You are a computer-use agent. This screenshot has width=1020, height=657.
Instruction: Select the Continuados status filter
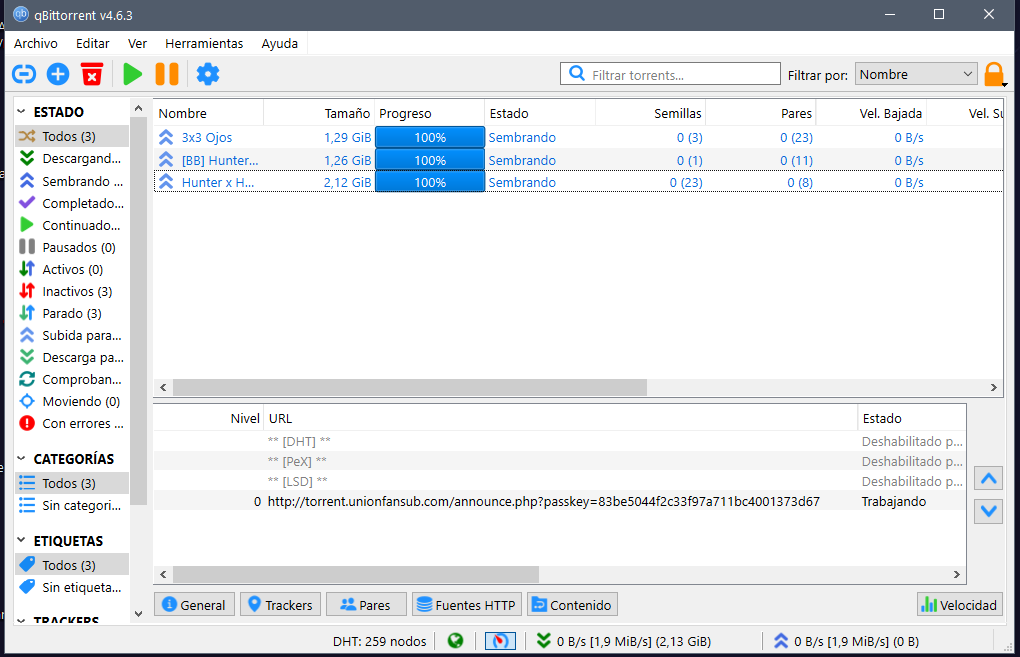coord(72,225)
